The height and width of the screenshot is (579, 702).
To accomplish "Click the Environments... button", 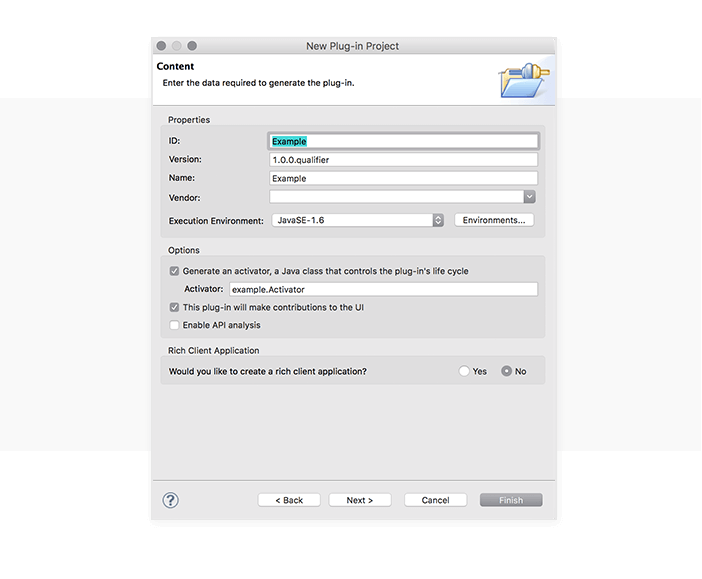I will coord(494,220).
